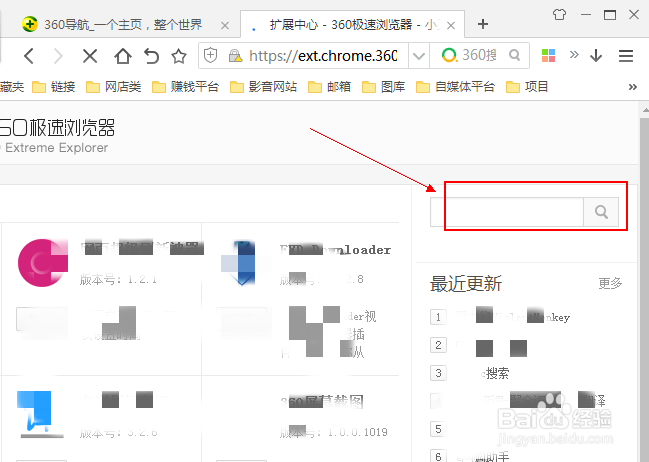Click the Extreme Explorer logo text
The width and height of the screenshot is (649, 462).
(x=56, y=148)
